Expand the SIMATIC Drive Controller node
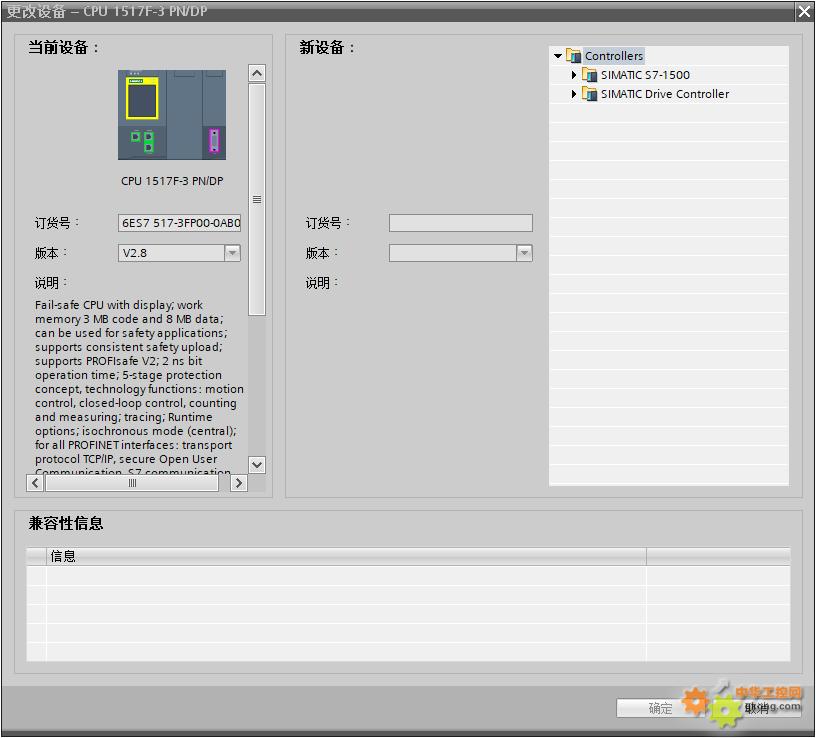This screenshot has height=738, width=816. [574, 94]
